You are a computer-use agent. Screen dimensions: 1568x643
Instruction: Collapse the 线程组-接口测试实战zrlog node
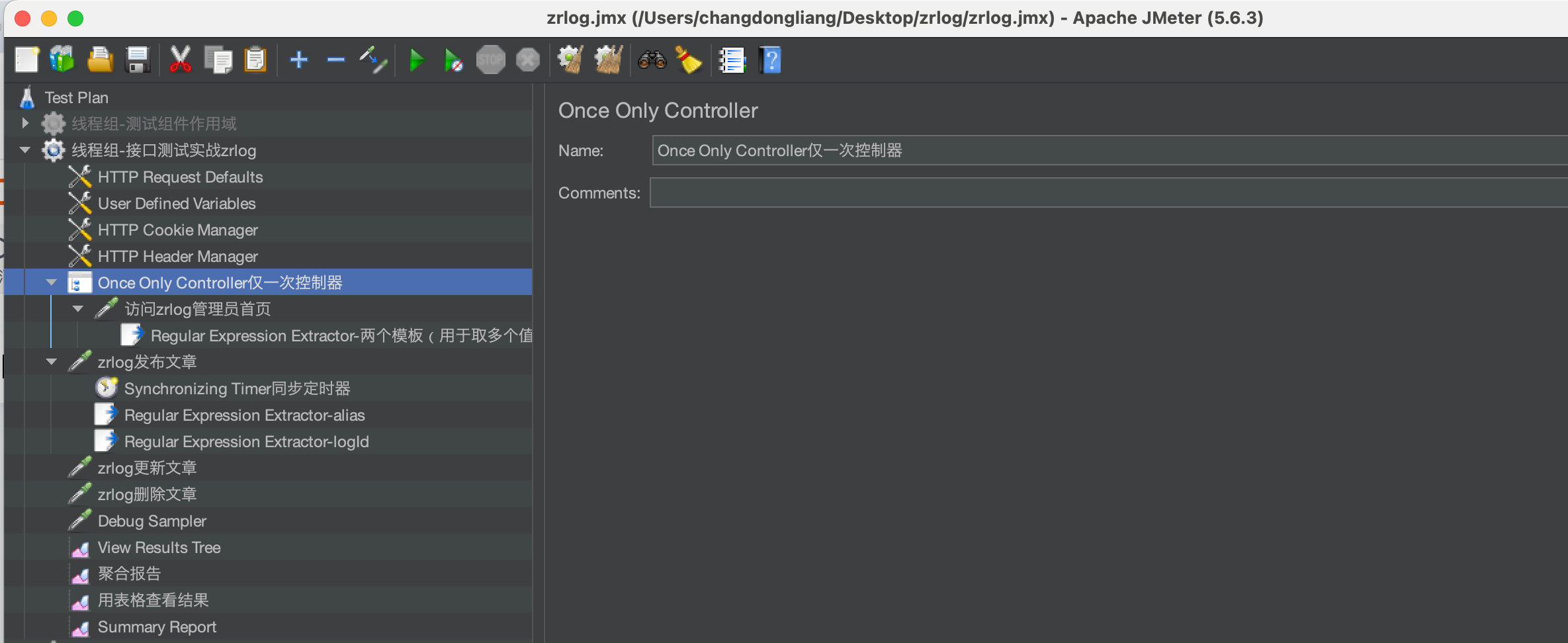[x=25, y=150]
